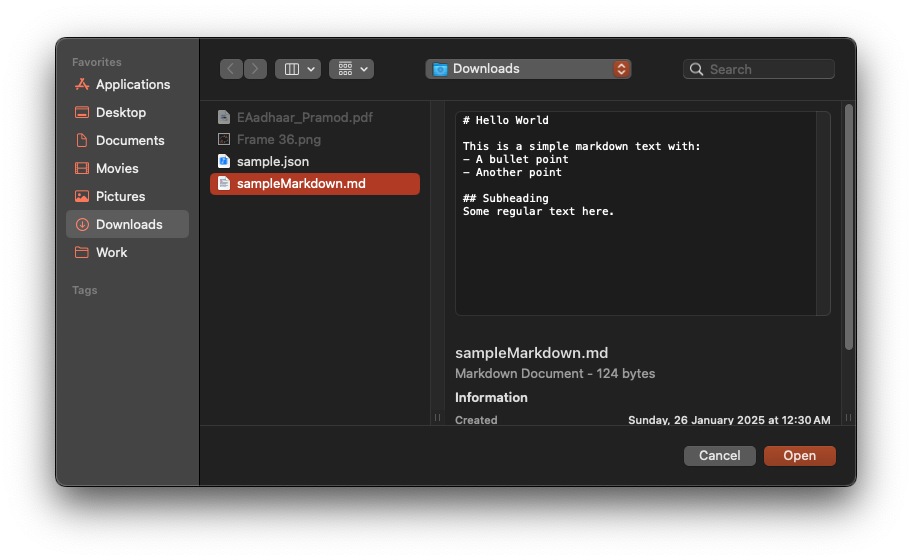The width and height of the screenshot is (912, 560).
Task: Open Documents in the sidebar
Action: pyautogui.click(x=127, y=140)
